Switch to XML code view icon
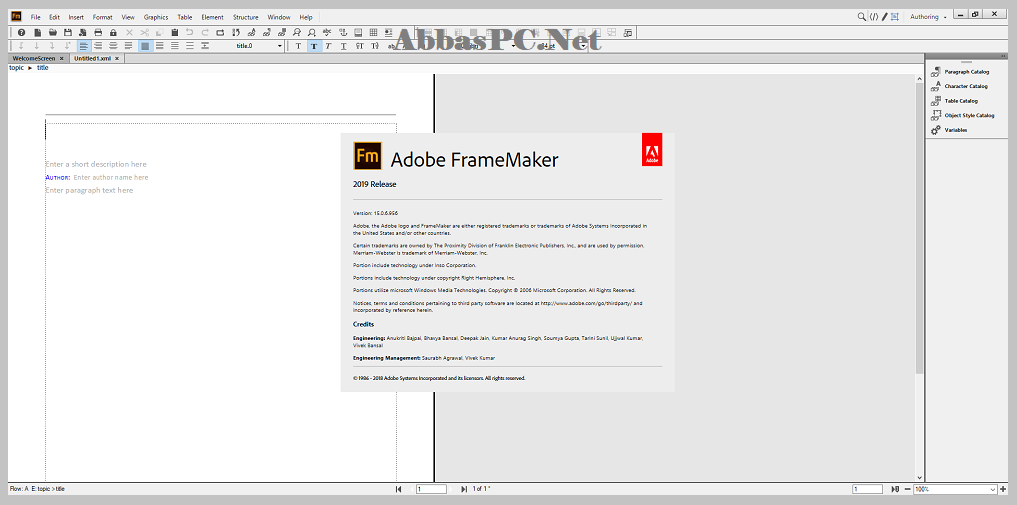1017x505 pixels. (874, 17)
